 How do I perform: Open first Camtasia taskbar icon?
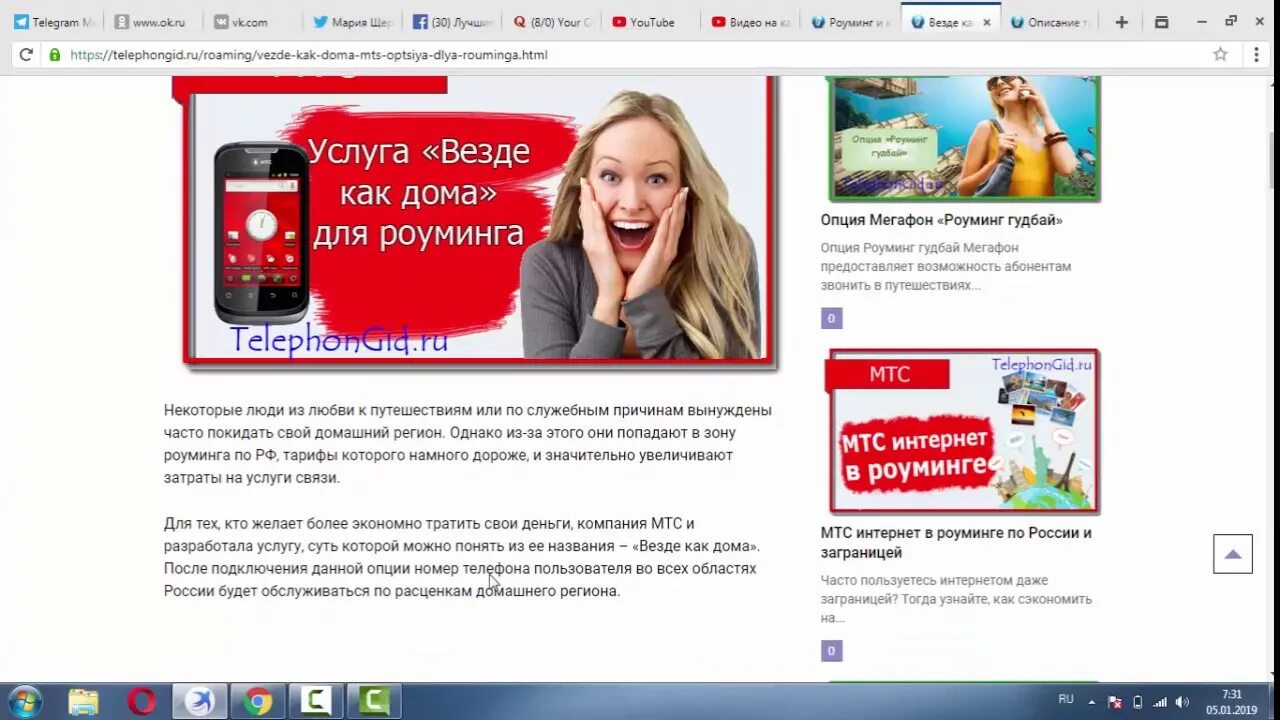(316, 702)
